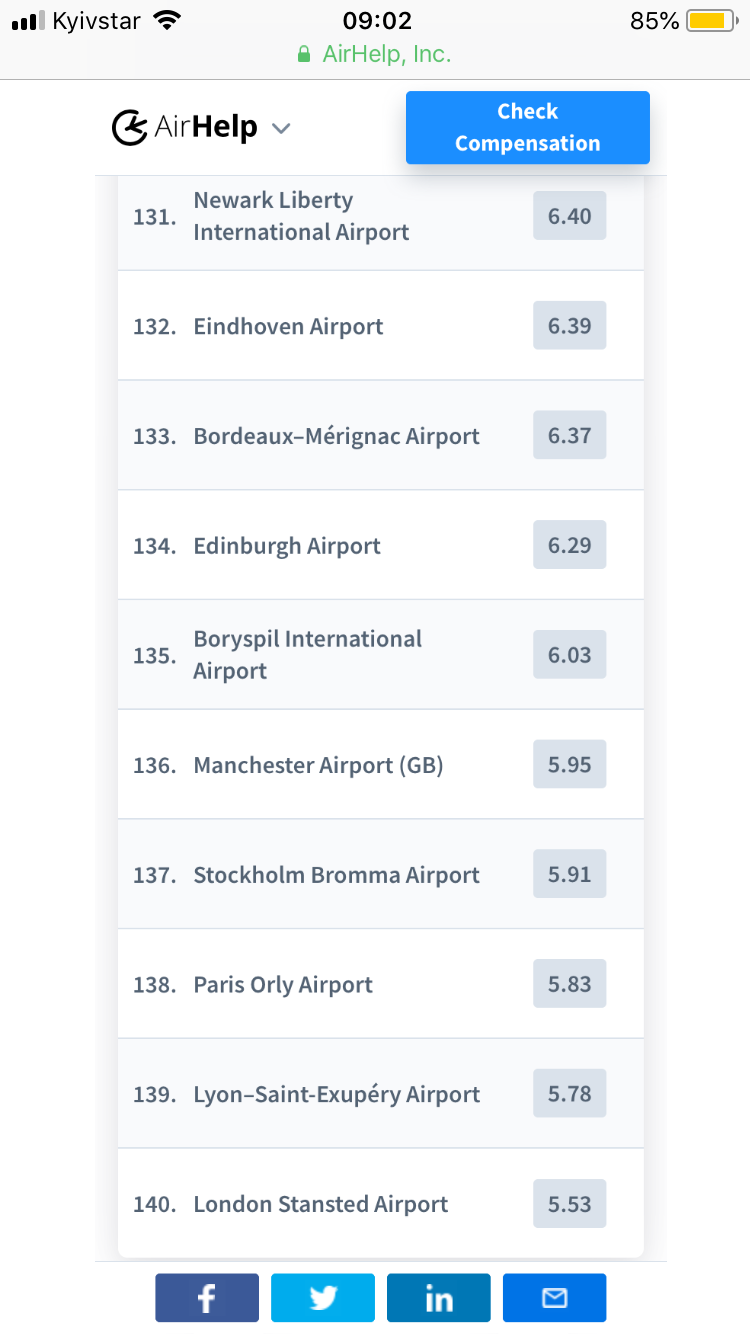The width and height of the screenshot is (750, 1334).
Task: Select Eindhoven Airport entry
Action: (x=288, y=326)
